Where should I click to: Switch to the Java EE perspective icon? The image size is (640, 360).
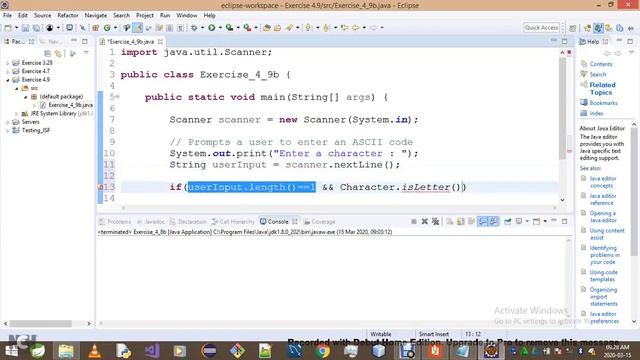(587, 28)
